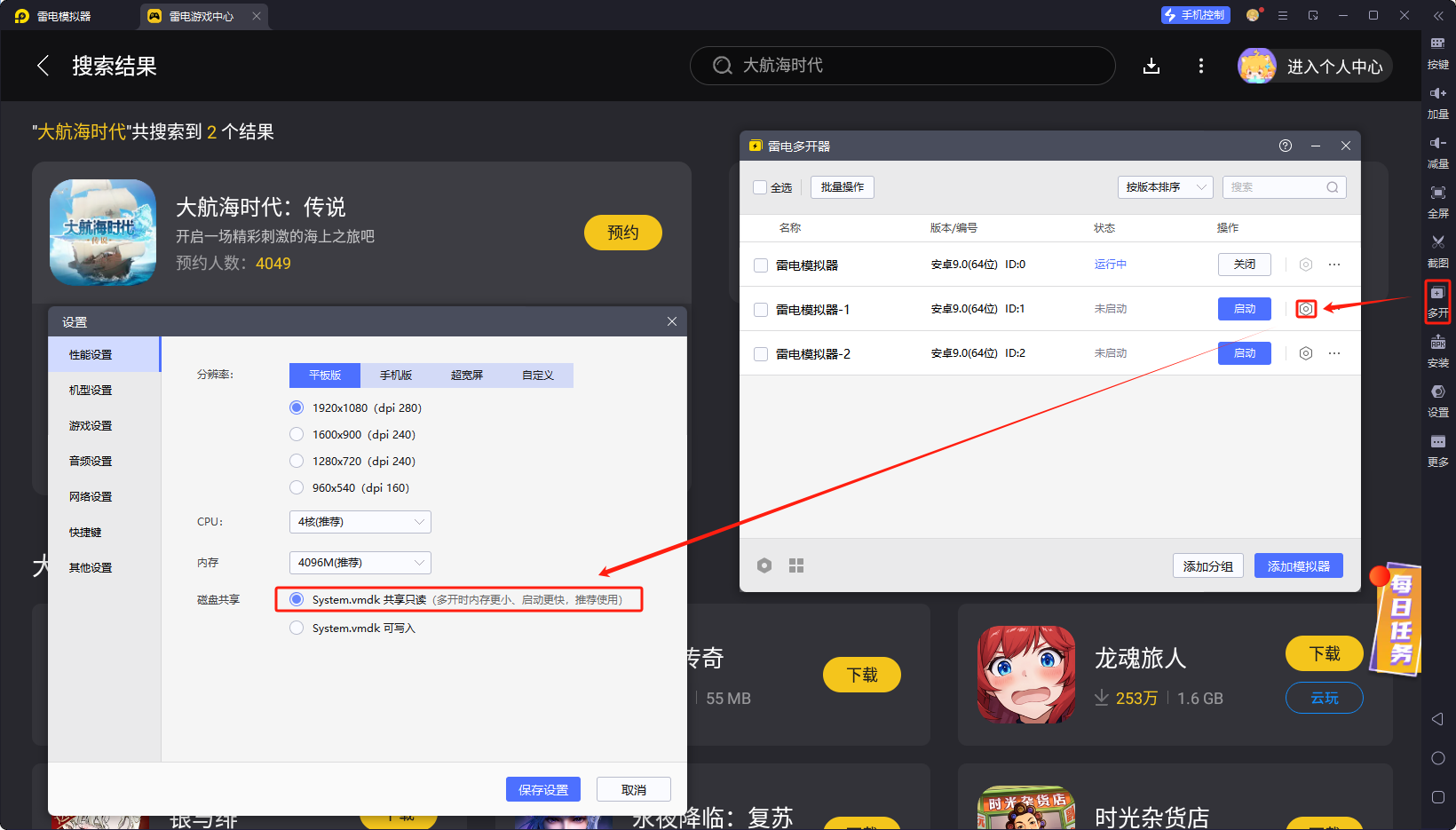Click 批量操作 button

(843, 187)
